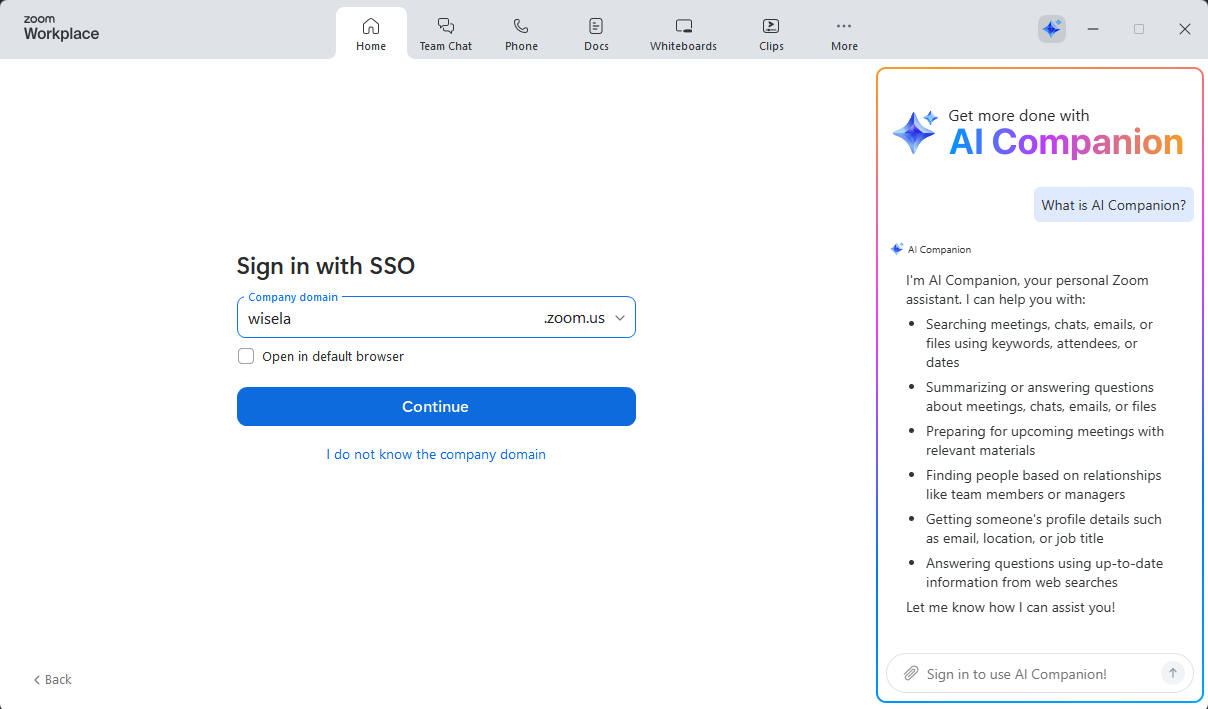Click inside the Company domain field

[390, 318]
